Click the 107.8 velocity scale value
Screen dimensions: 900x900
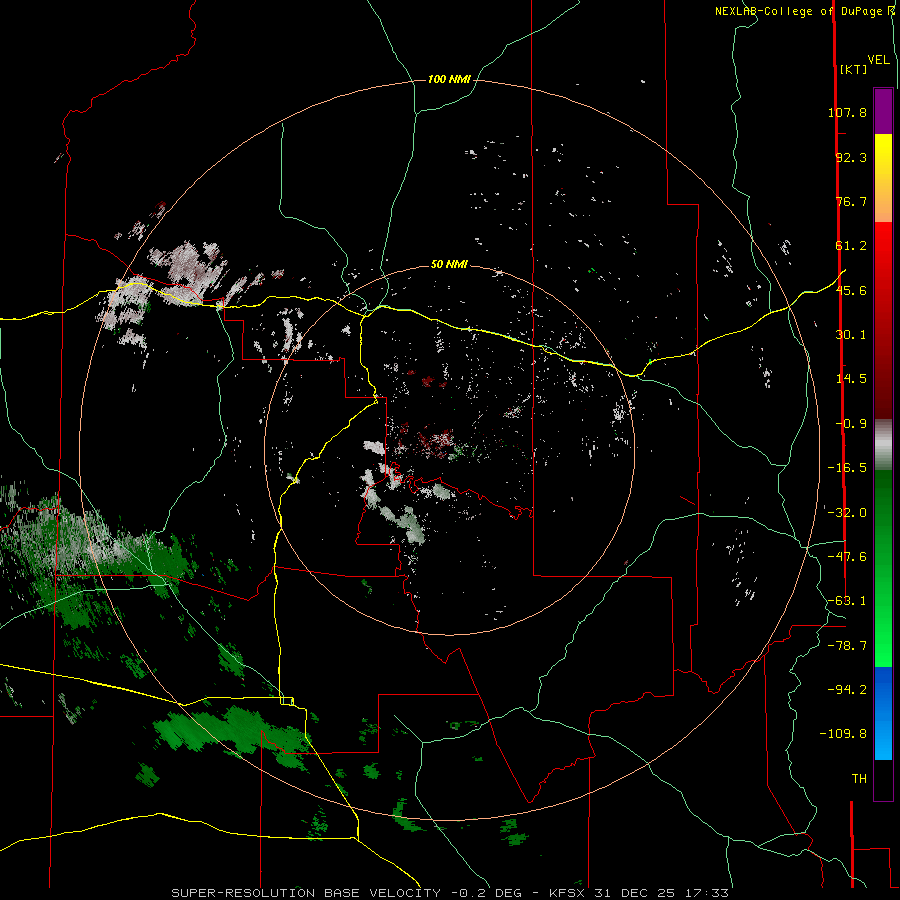[x=847, y=112]
